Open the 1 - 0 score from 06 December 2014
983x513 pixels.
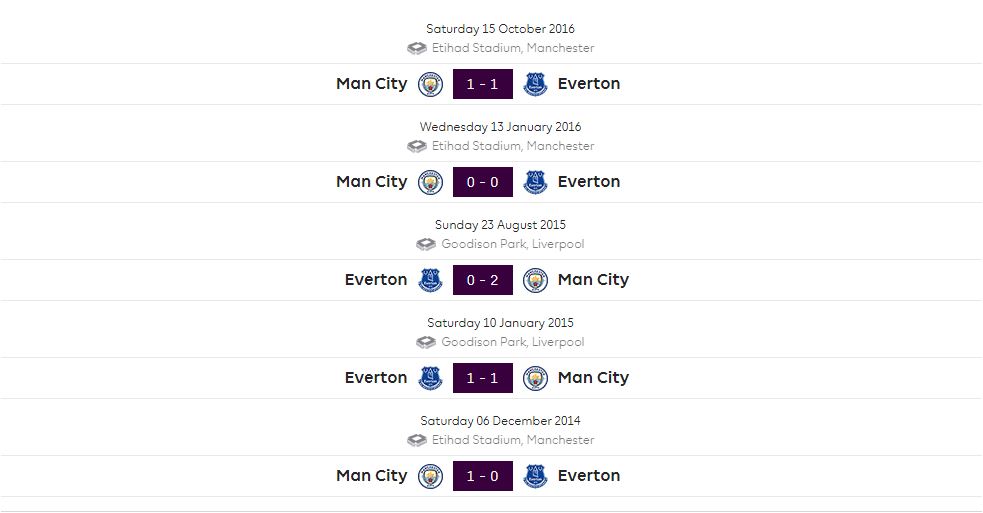coord(483,476)
